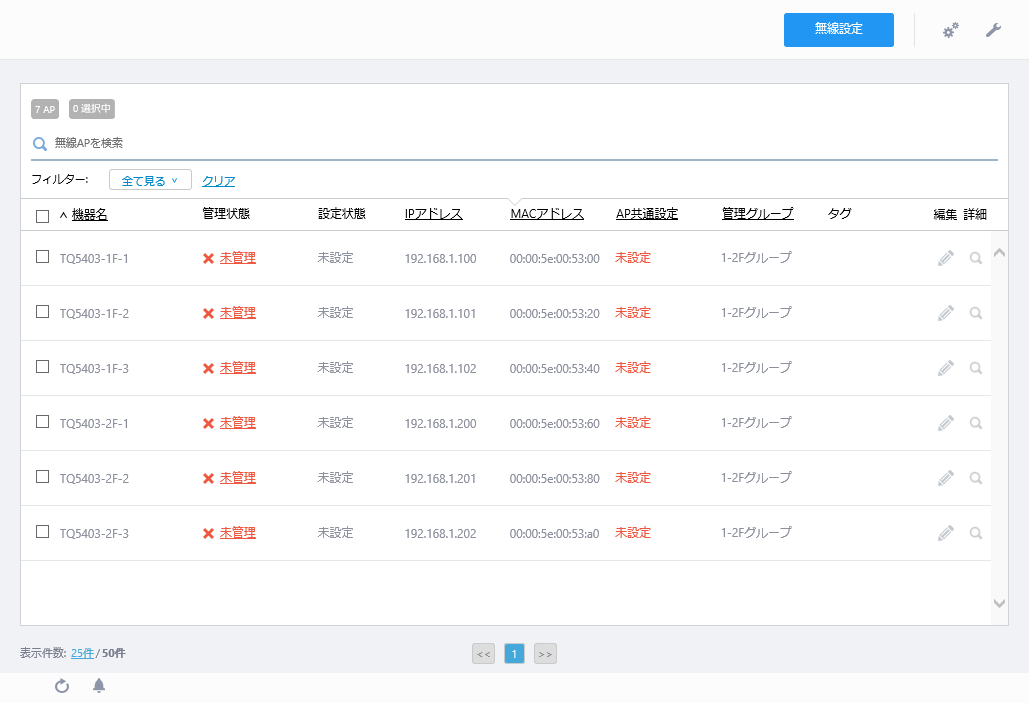Screen dimensions: 1029x703
Task: Open the gears settings icon
Action: 950,30
